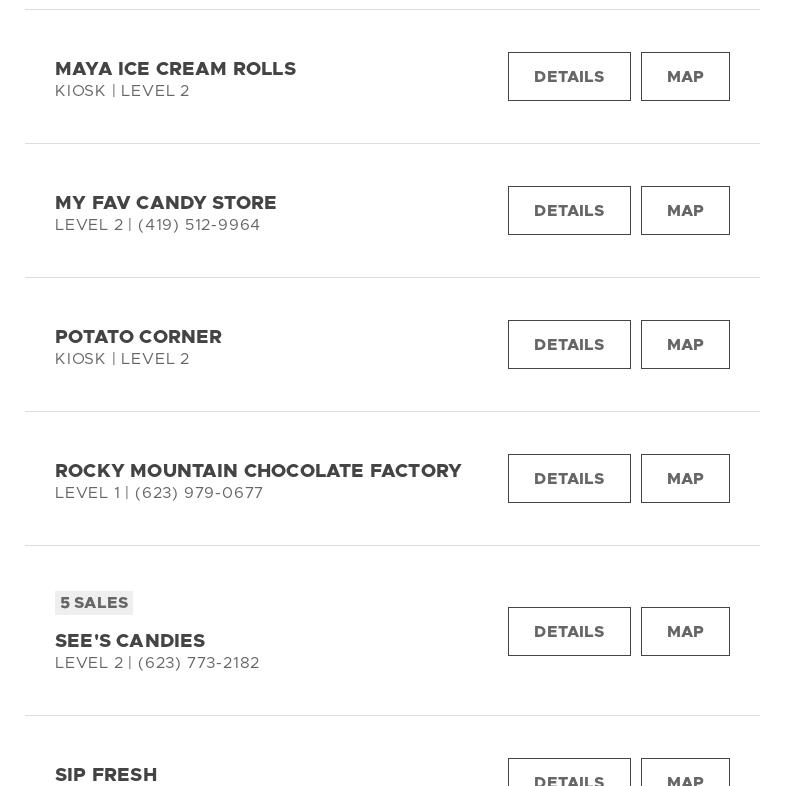Image resolution: width=785 pixels, height=786 pixels.
Task: View See's Candies details
Action: point(569,632)
